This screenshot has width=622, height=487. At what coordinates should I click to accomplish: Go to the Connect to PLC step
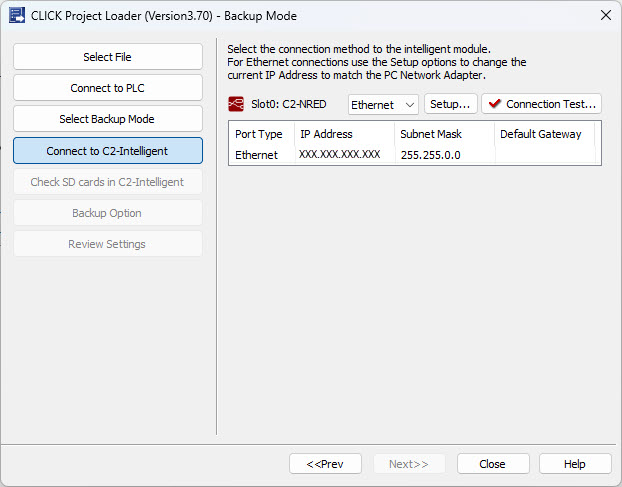[108, 88]
